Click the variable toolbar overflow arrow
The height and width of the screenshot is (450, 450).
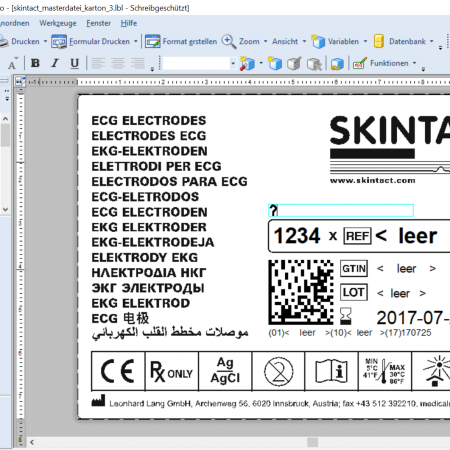[423, 69]
